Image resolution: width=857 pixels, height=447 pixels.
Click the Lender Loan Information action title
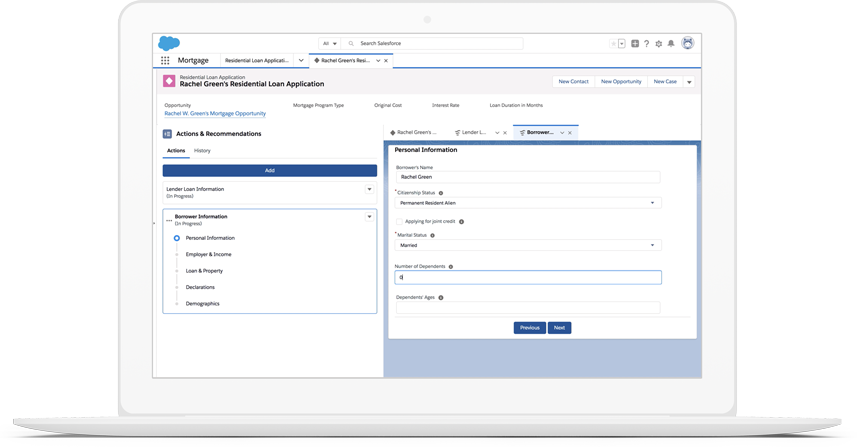point(195,189)
